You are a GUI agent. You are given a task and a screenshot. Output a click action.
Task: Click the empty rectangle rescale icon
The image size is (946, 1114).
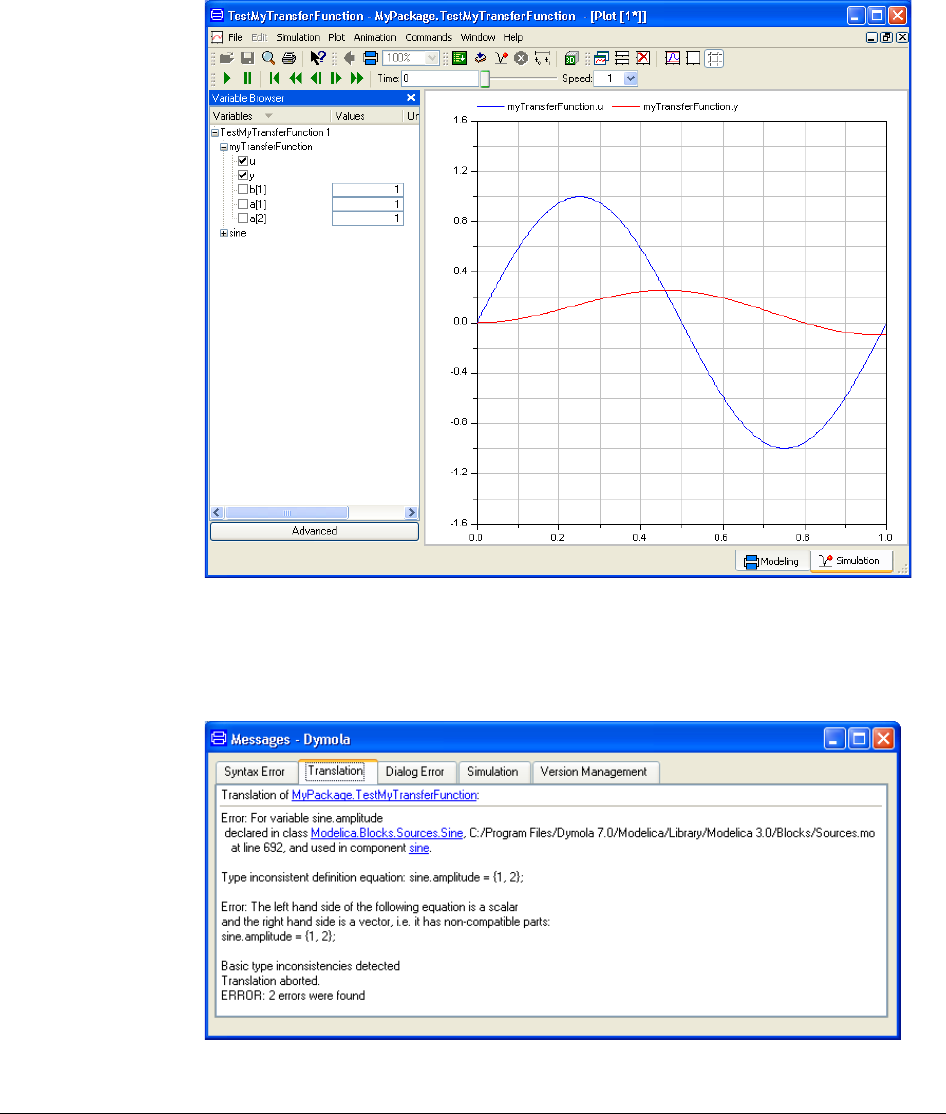(693, 58)
